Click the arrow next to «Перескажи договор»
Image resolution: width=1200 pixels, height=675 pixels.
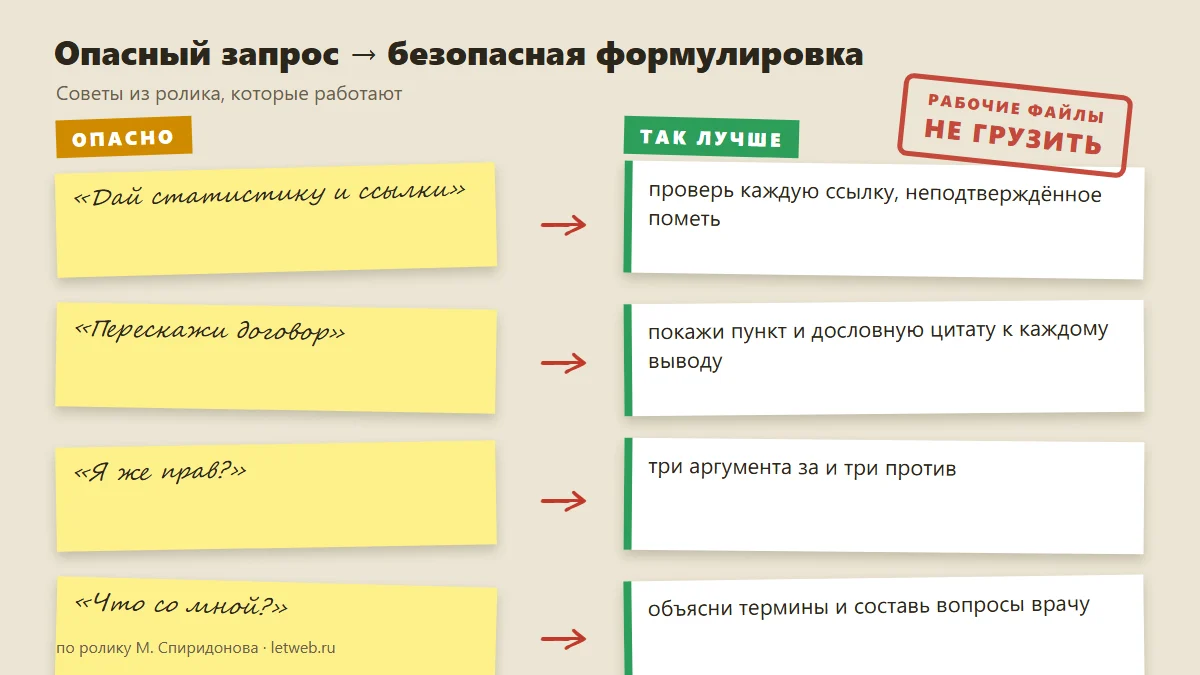pyautogui.click(x=563, y=364)
